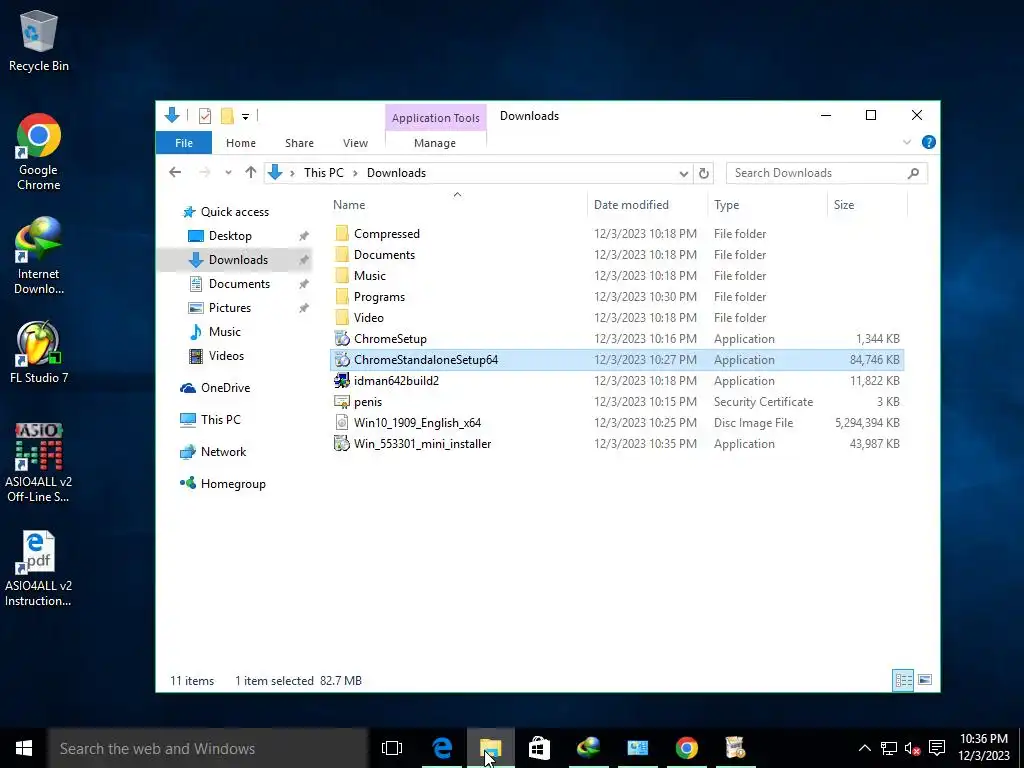
Task: Open Internet Download Manager desktop shortcut
Action: click(39, 256)
